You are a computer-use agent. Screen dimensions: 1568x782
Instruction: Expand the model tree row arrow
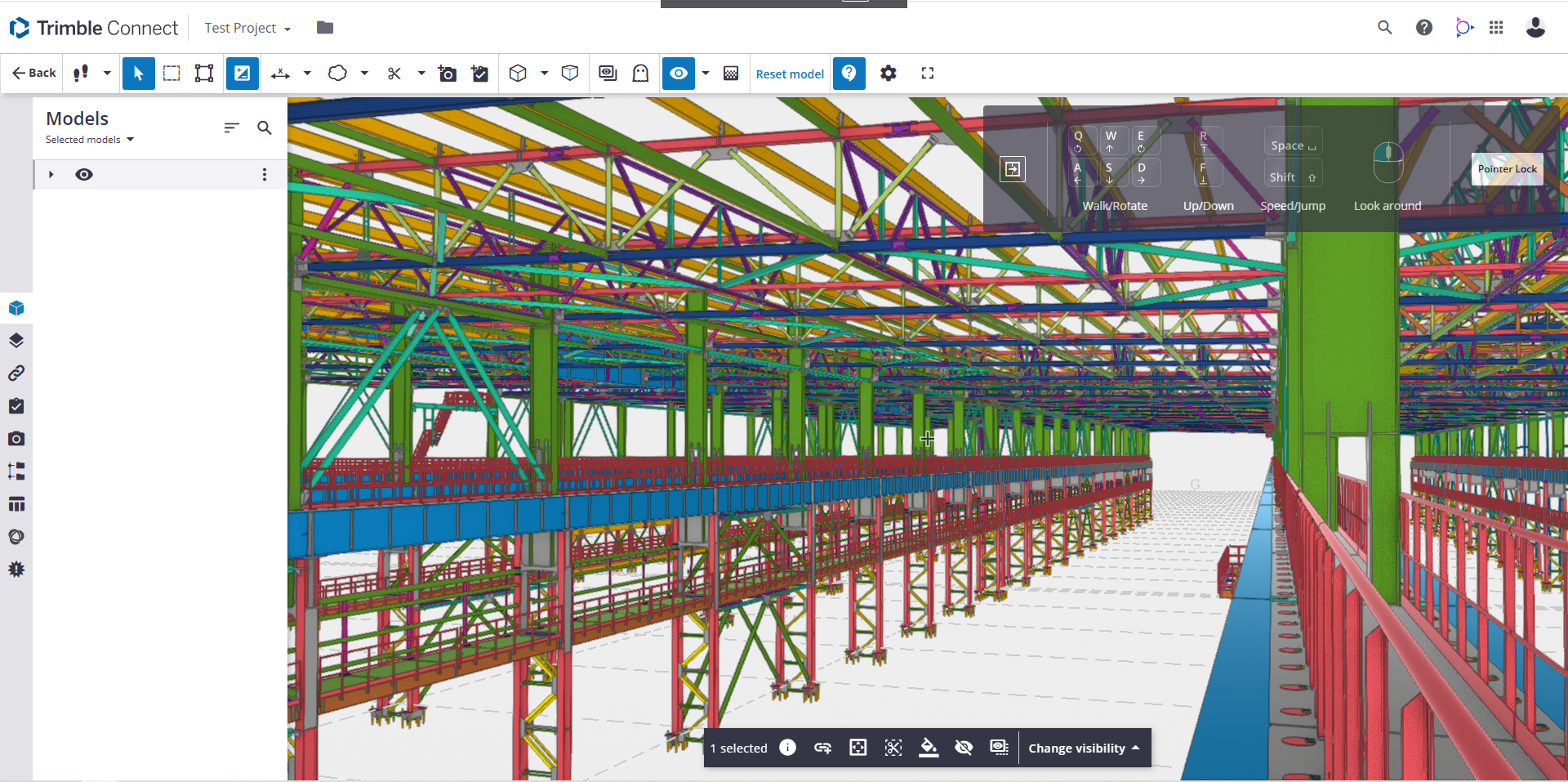pos(51,174)
